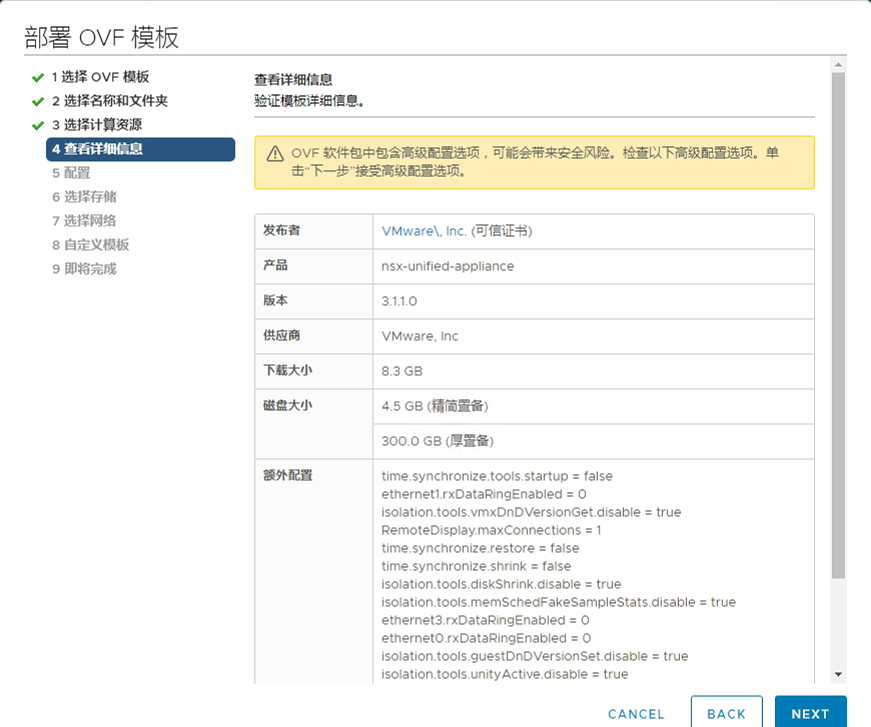Cancel the OVF deployment wizard

[x=636, y=713]
